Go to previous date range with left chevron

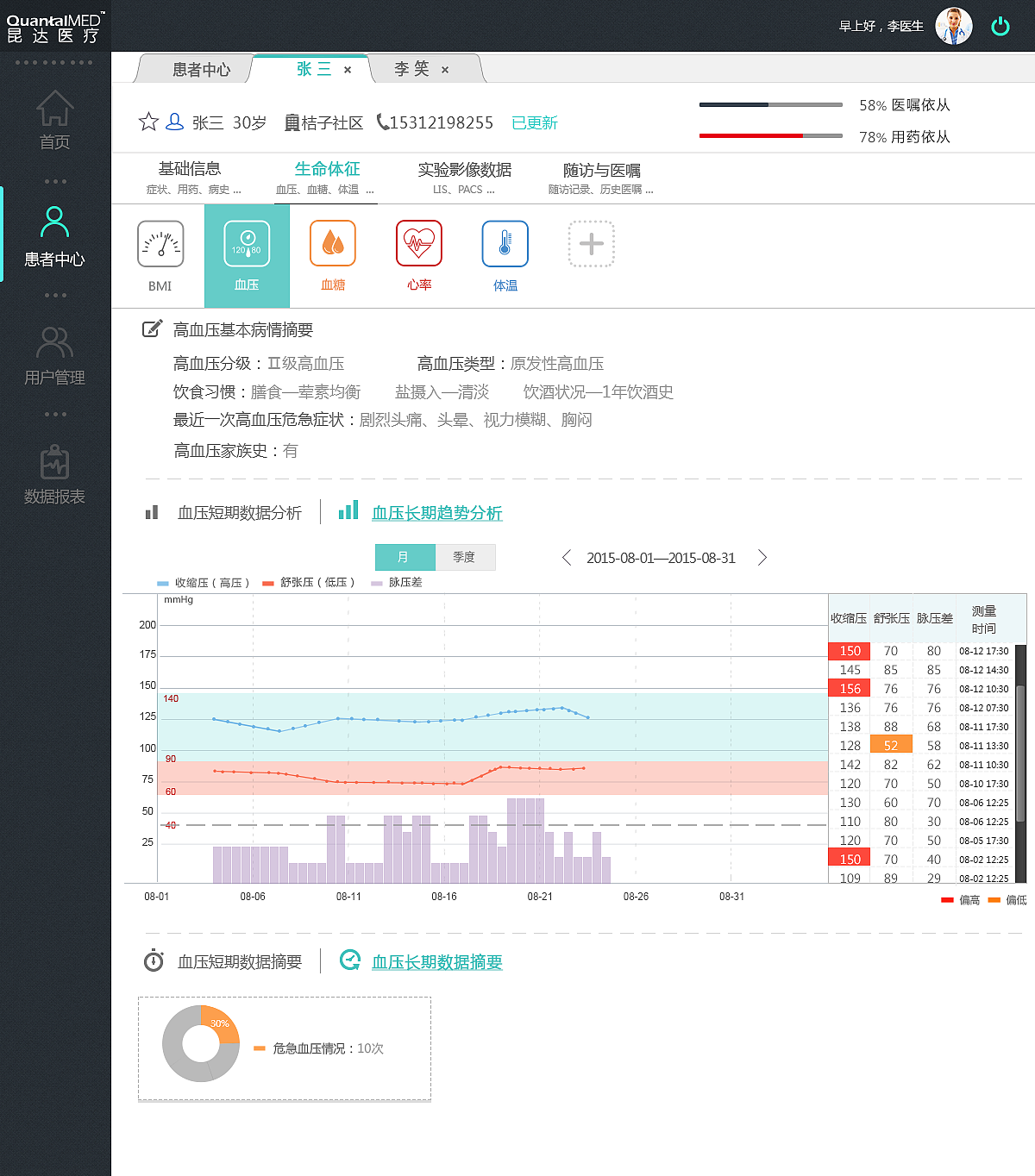click(x=567, y=558)
